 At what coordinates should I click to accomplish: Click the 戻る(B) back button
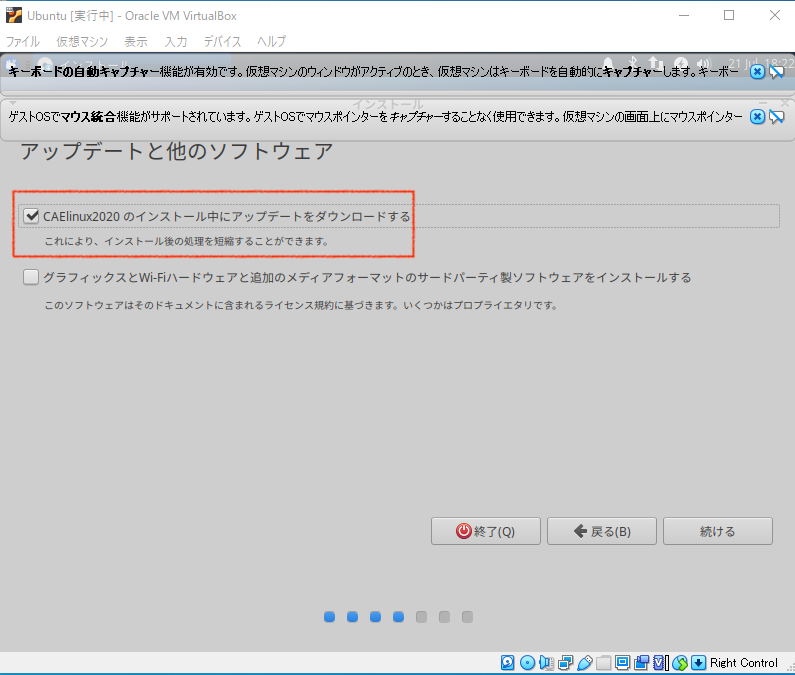(x=602, y=531)
